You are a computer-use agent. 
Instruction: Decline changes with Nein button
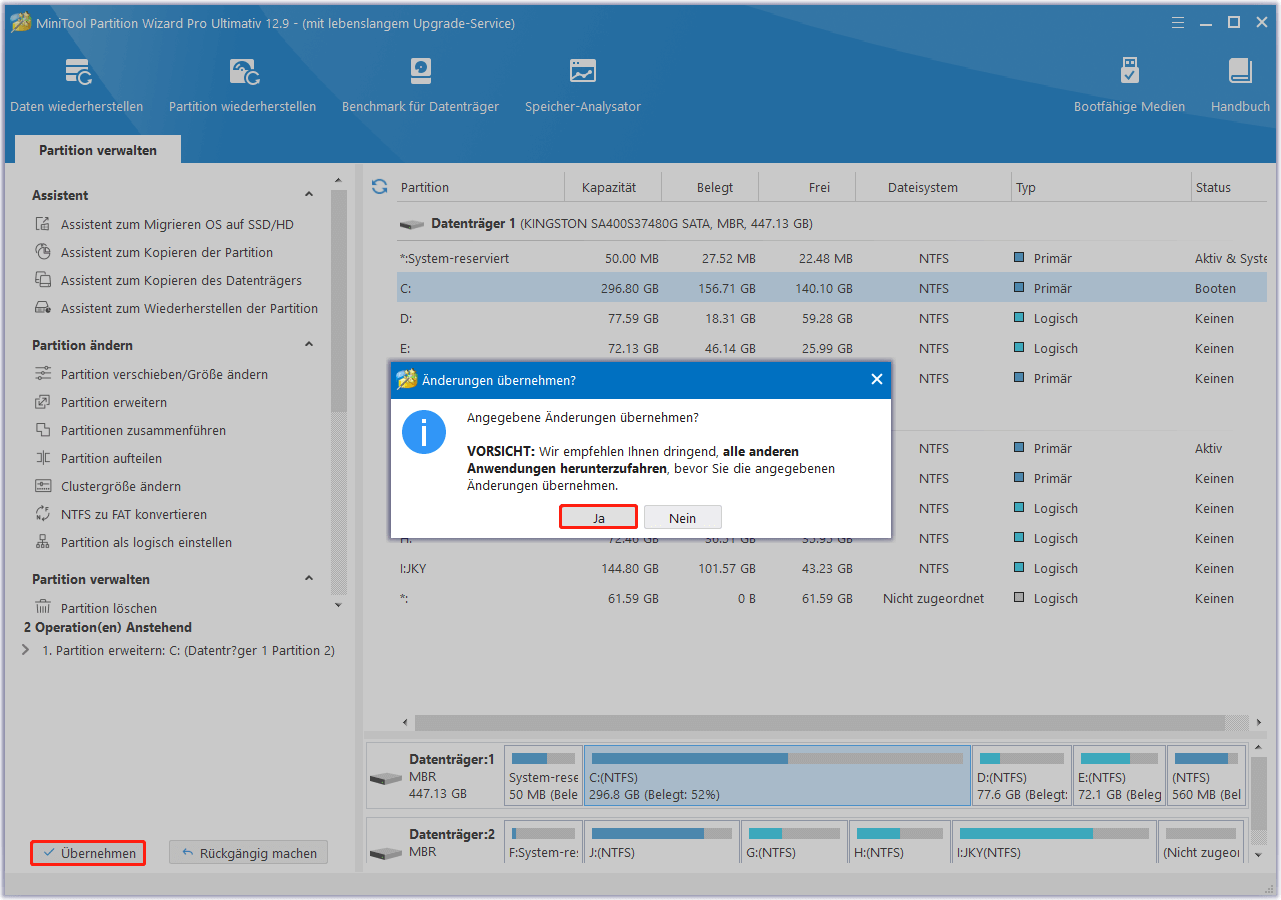click(683, 517)
